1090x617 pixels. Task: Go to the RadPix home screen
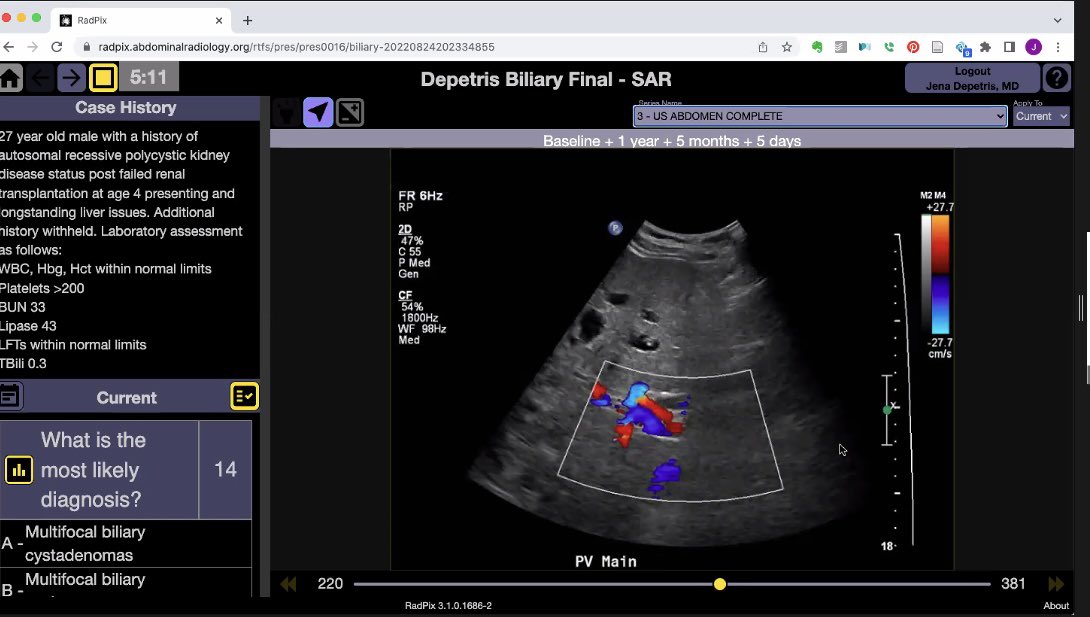tap(10, 78)
